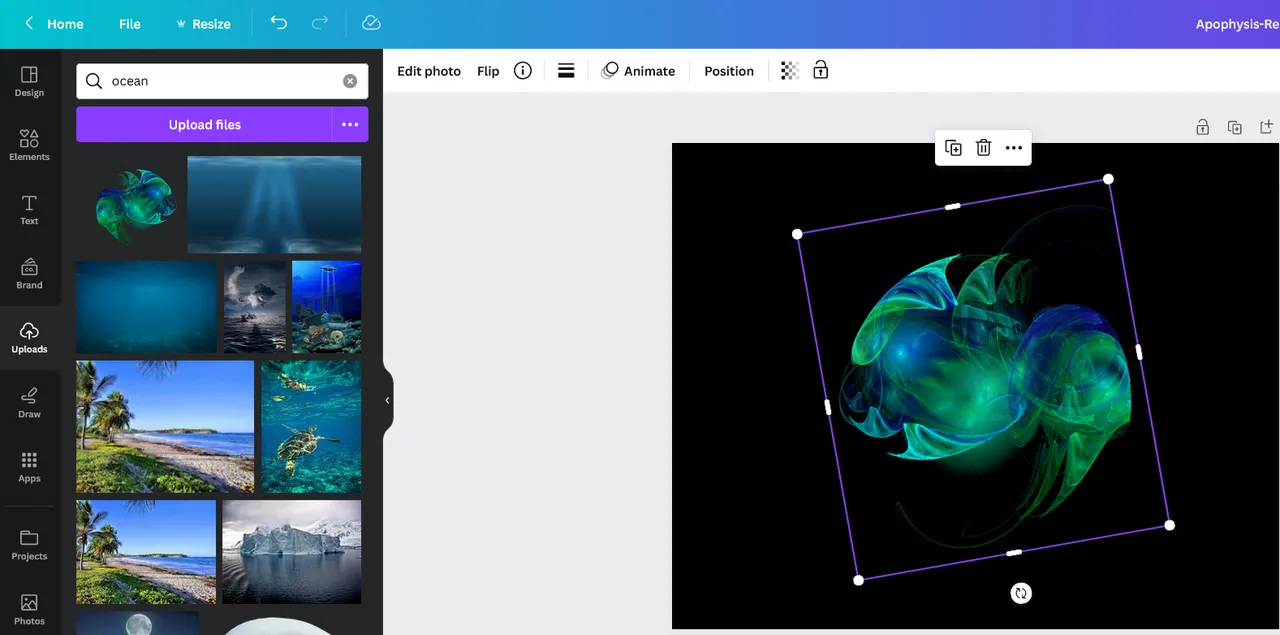
Task: Open more options for selected image
Action: pos(1013,148)
